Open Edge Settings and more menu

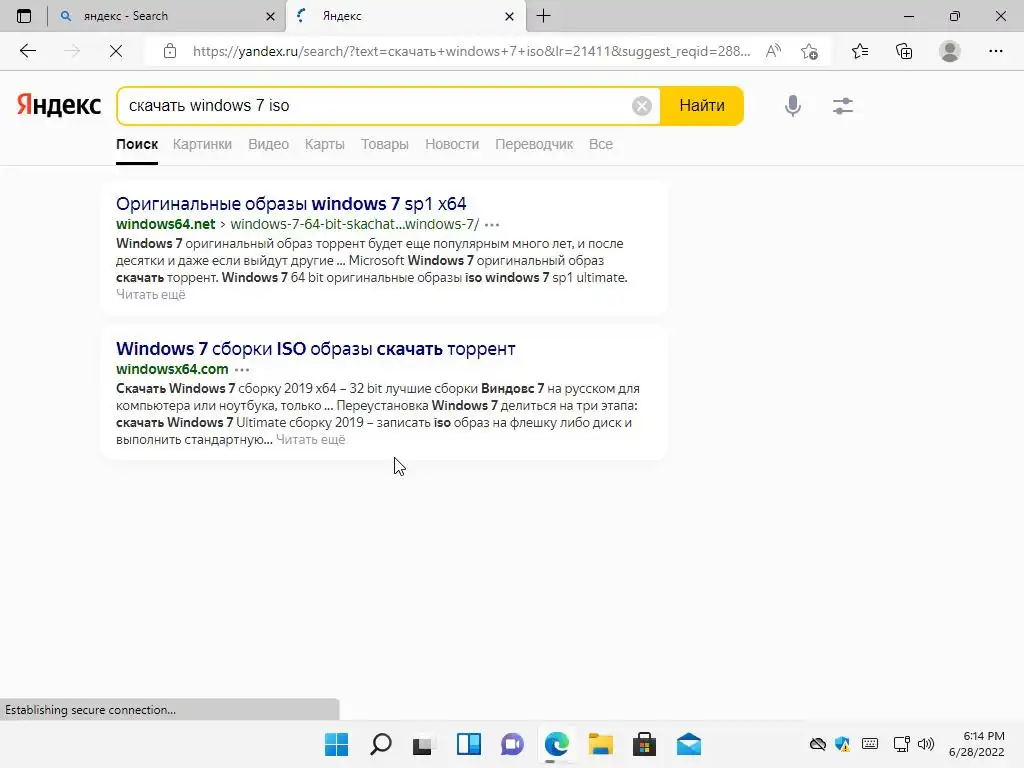click(995, 51)
